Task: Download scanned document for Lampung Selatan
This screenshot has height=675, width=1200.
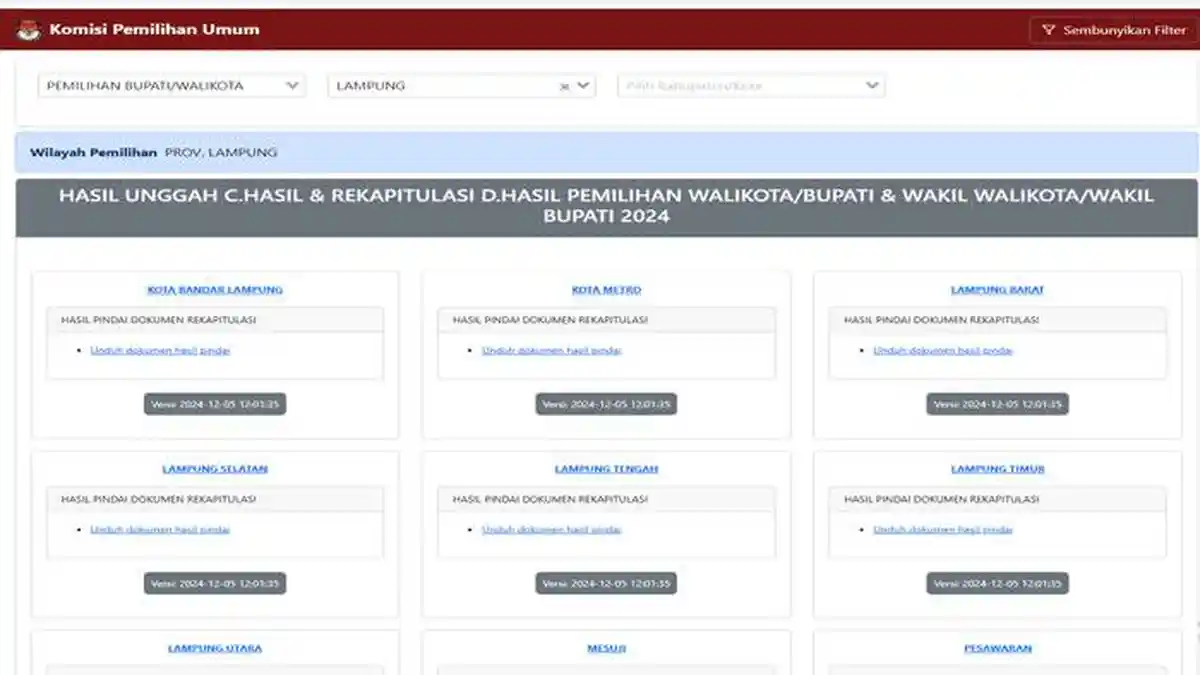Action: click(x=160, y=530)
